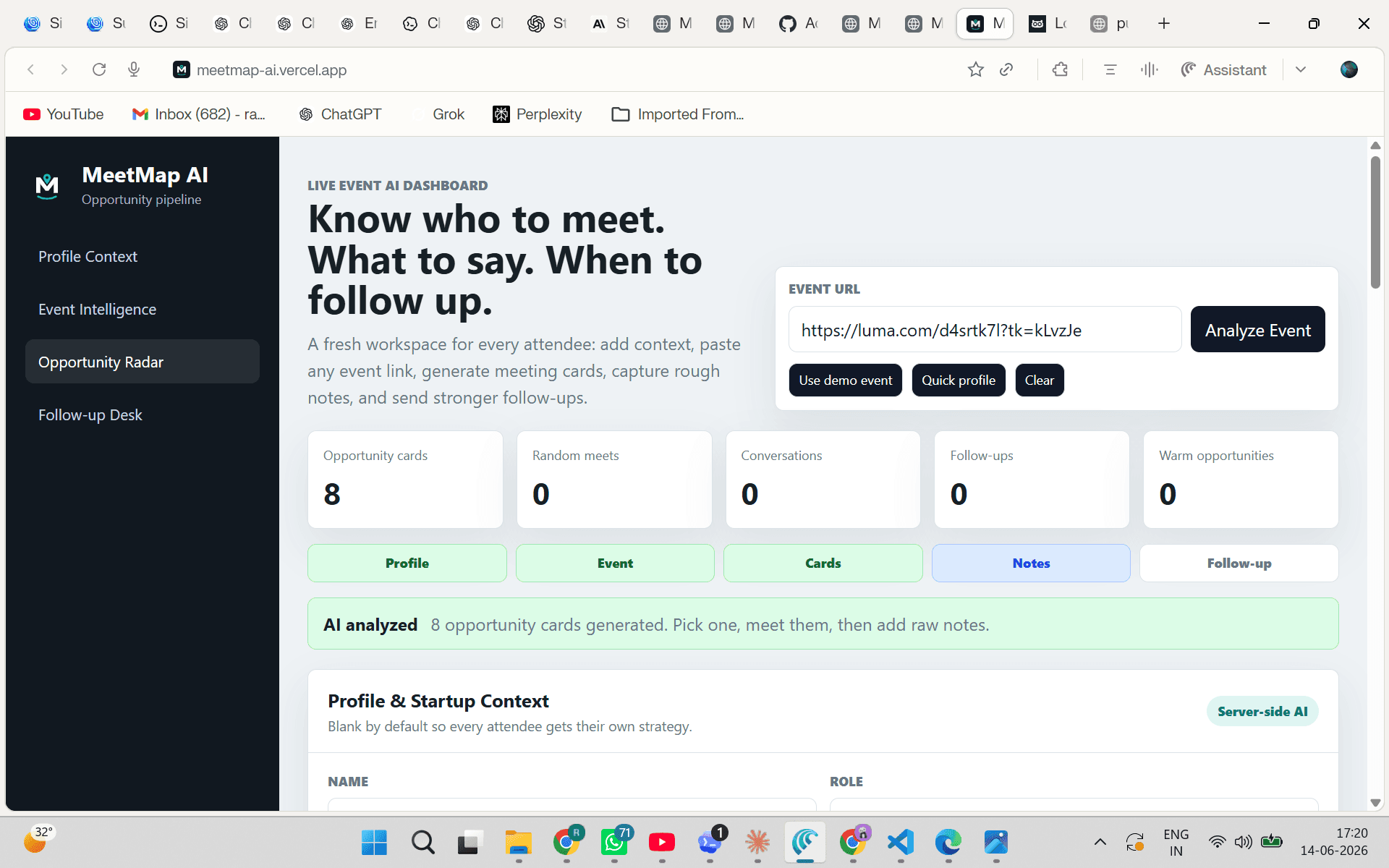Switch to the Follow-up step tab

[1239, 563]
